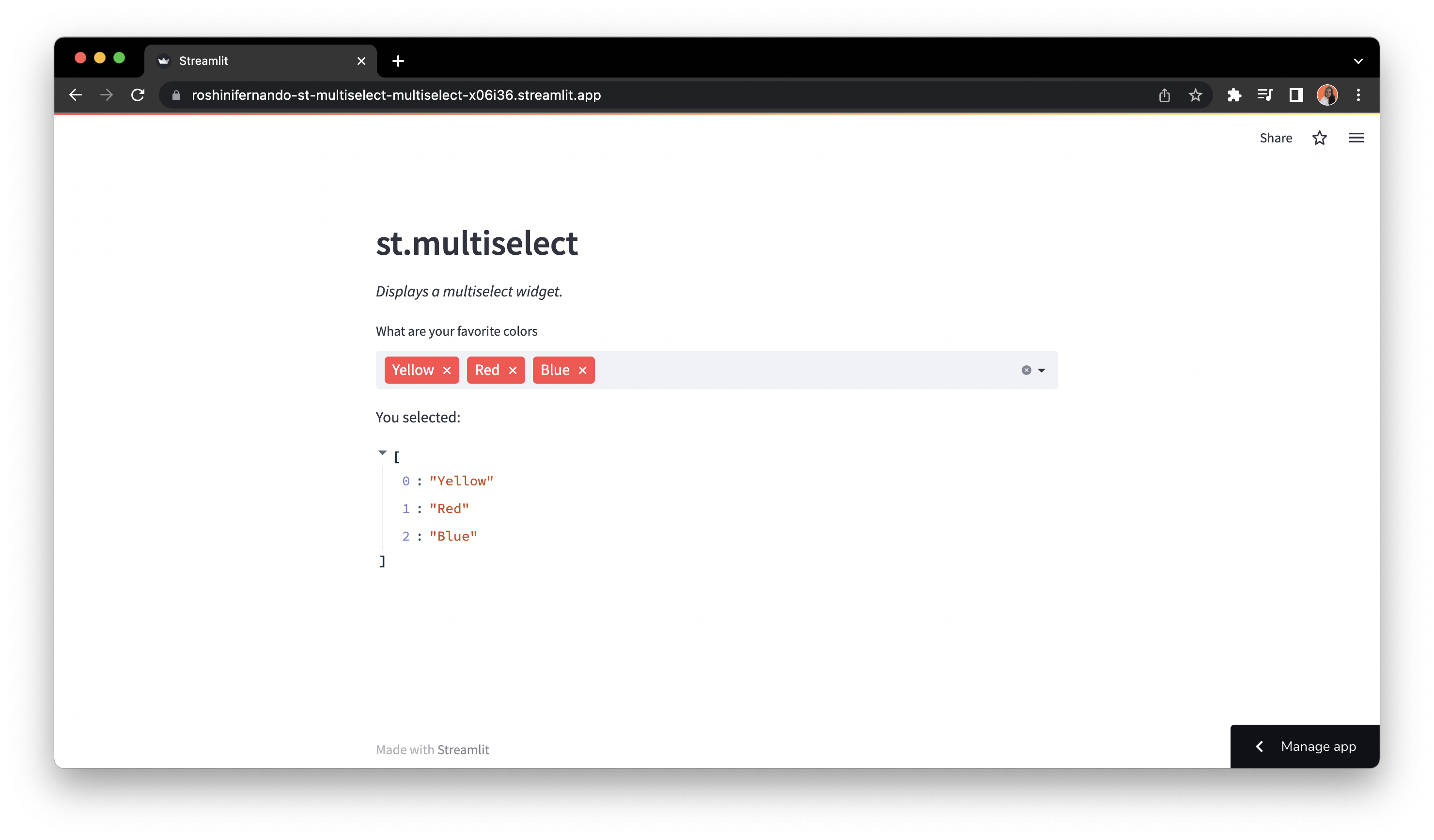Open the Manage app panel
Screen dimensions: 1434x840
1305,746
